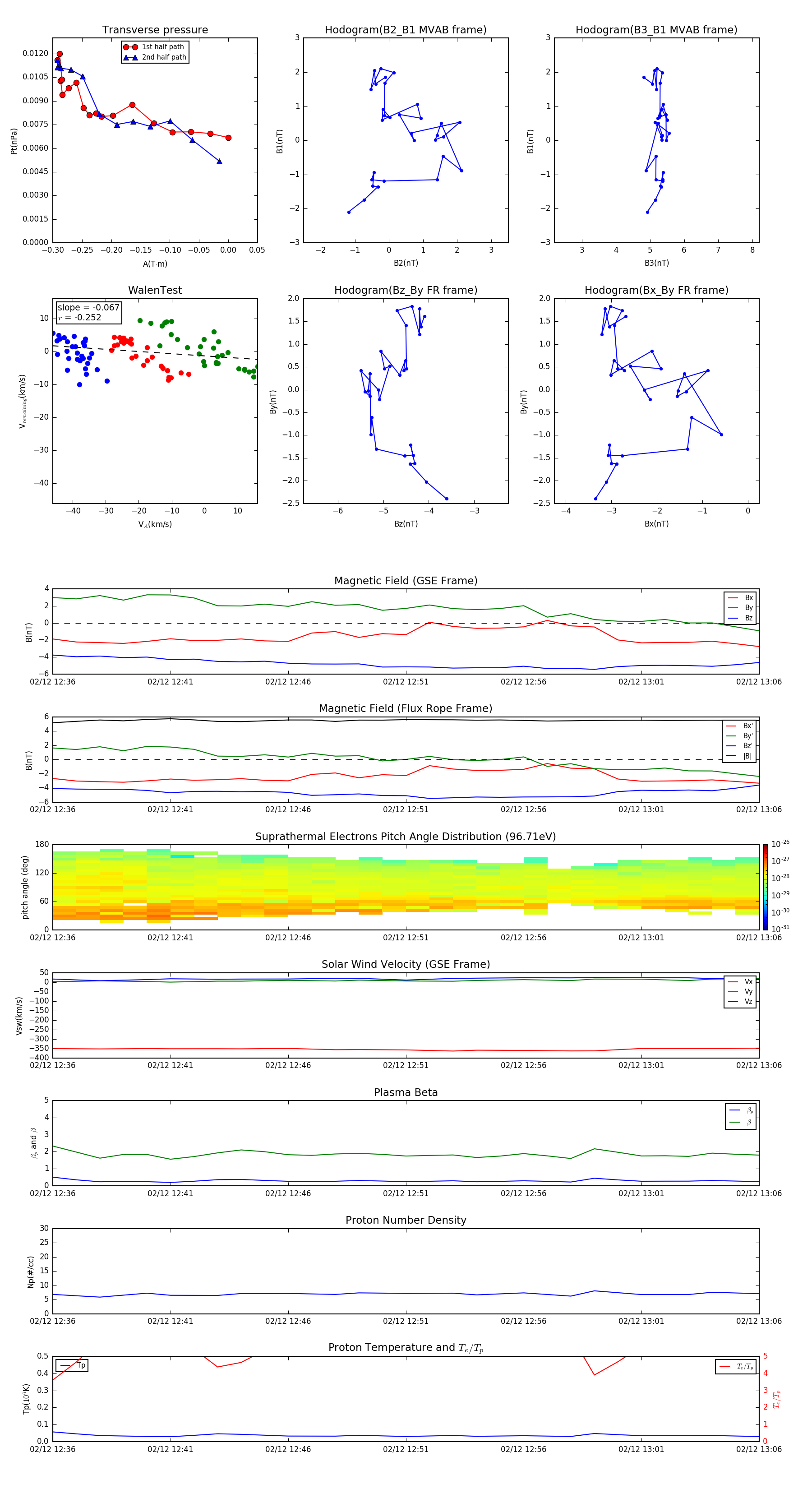The width and height of the screenshot is (812, 1489).
Task: Click the 'V_A(km/s)' axis label
Action: [x=155, y=524]
